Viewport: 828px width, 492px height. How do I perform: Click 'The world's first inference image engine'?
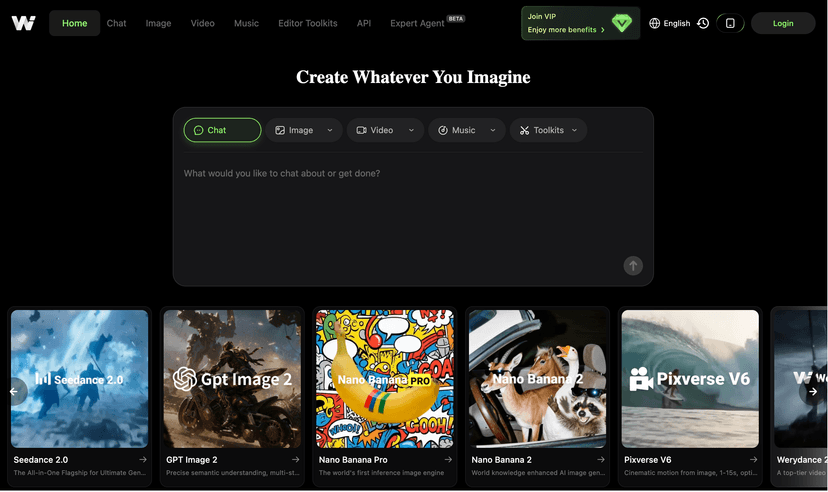(x=381, y=473)
